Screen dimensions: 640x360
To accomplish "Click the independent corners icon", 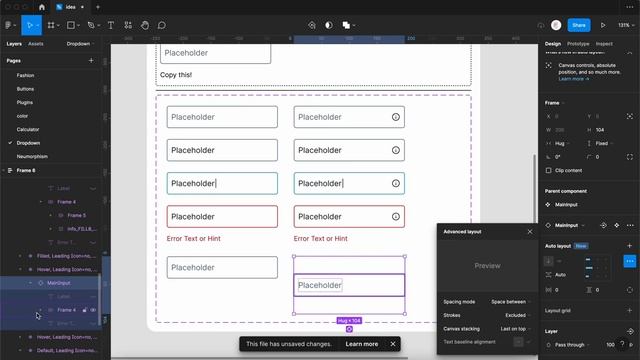I will (630, 157).
